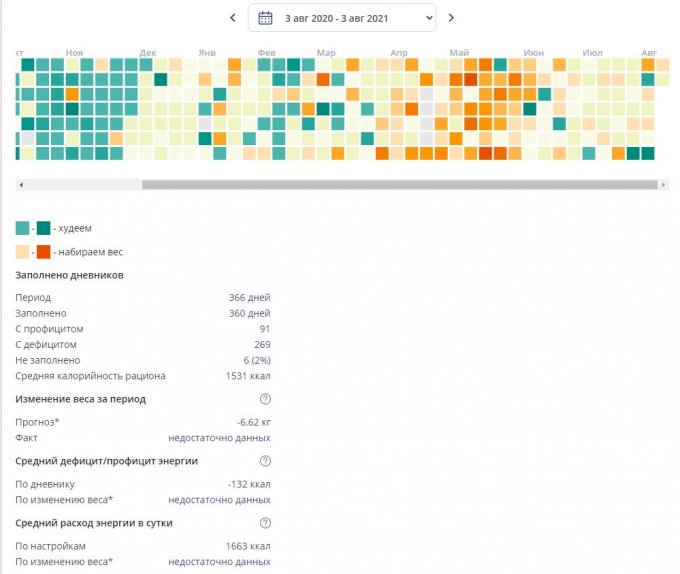Click left arrow of heatmap scrollbar
The width and height of the screenshot is (680, 574).
[x=21, y=185]
